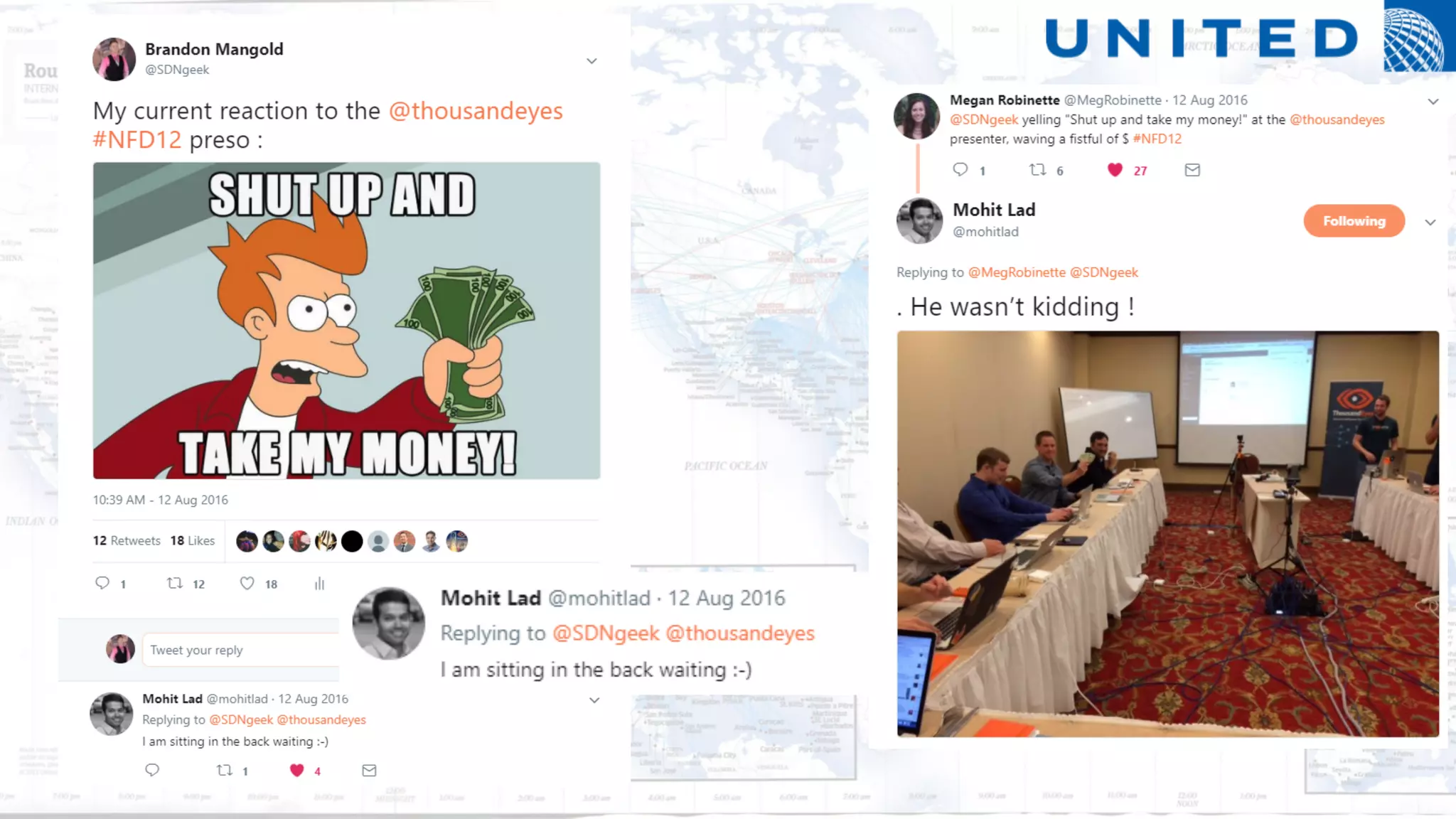
Task: Click the retweet icon showing 12 retweets
Action: point(175,583)
